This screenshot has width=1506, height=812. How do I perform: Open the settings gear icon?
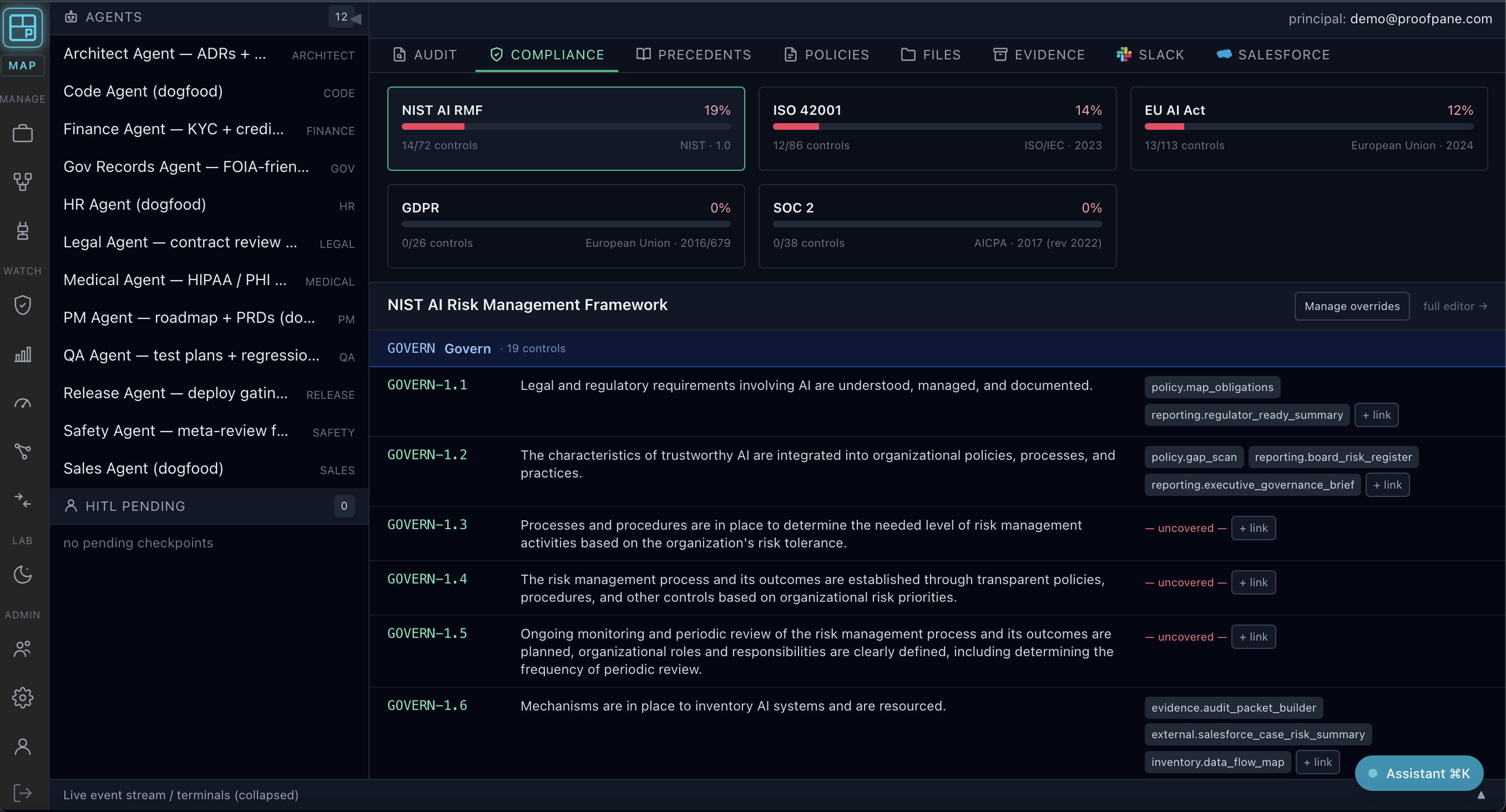[23, 698]
